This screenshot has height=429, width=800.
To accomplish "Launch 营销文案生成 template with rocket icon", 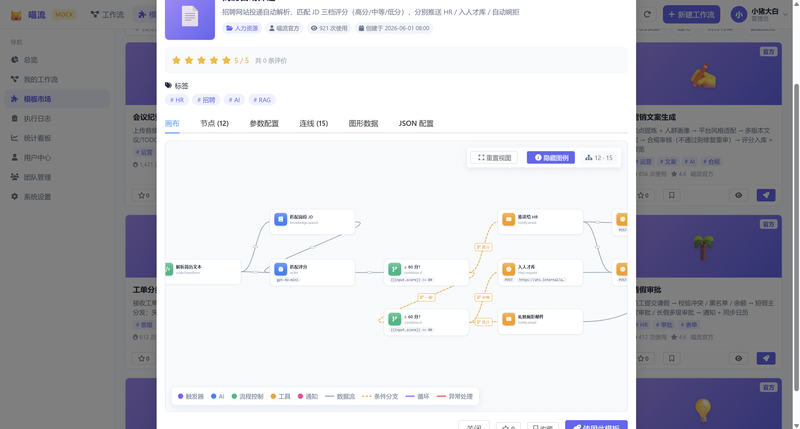I will (x=766, y=195).
